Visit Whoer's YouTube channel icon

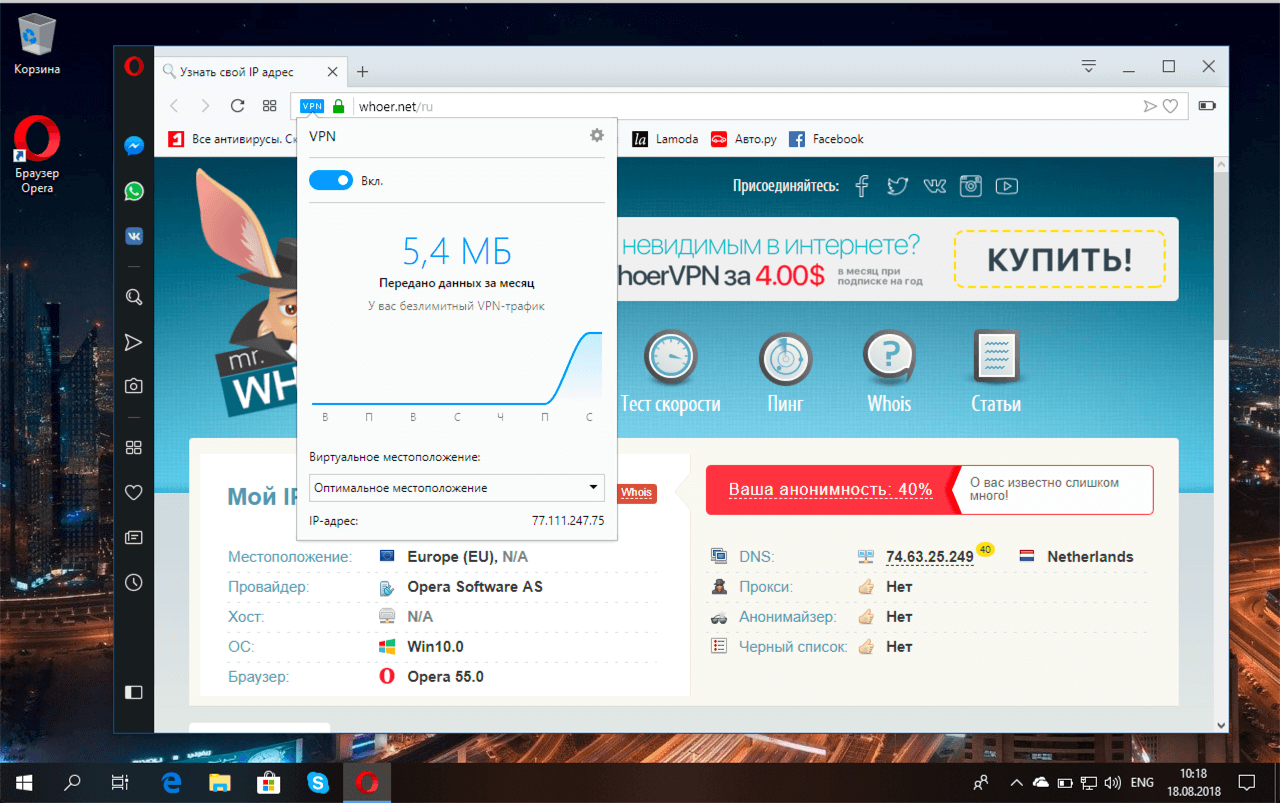[x=1006, y=186]
